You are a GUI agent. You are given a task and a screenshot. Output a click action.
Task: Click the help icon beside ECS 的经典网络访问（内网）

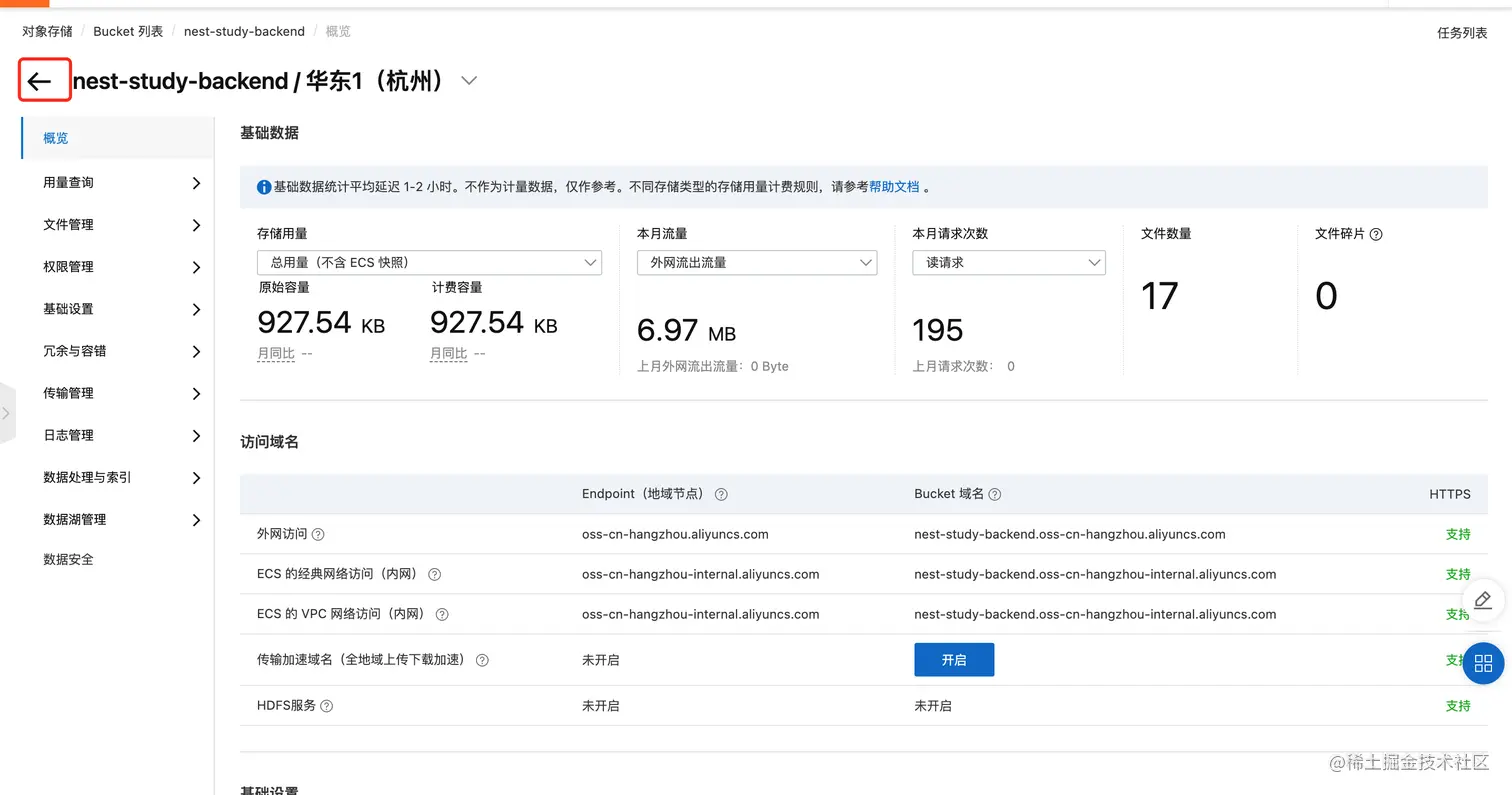coord(434,574)
